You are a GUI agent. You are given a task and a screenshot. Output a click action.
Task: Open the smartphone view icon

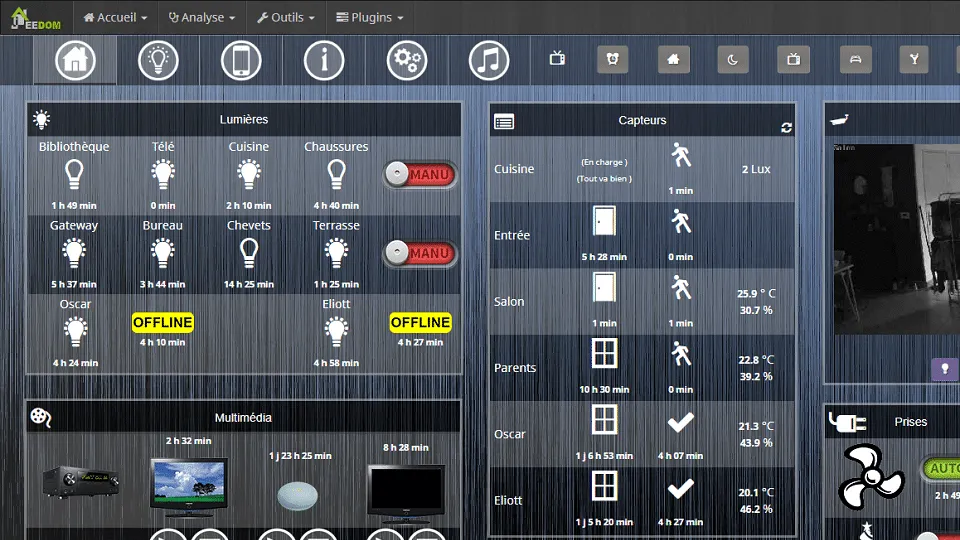(x=241, y=60)
